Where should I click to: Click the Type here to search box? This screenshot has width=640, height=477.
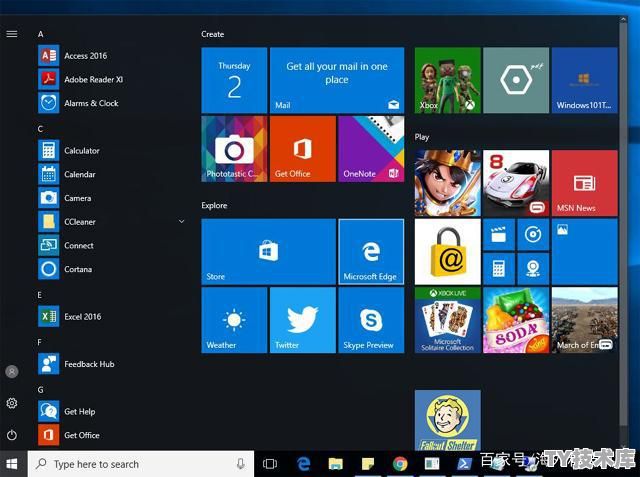(x=141, y=464)
